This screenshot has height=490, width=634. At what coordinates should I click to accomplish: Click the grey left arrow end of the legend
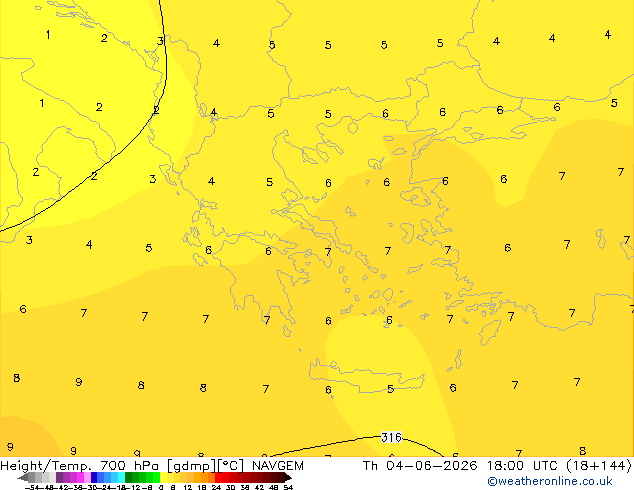(x=23, y=477)
